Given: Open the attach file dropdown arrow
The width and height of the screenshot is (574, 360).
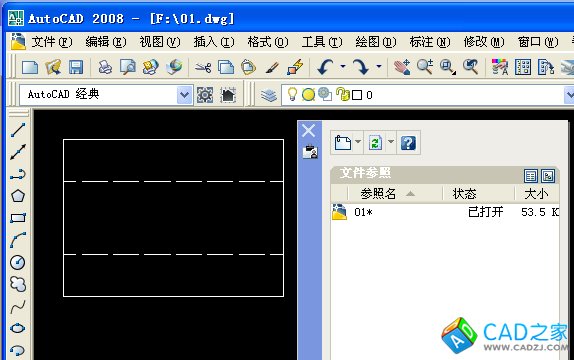Looking at the screenshot, I should tap(358, 142).
